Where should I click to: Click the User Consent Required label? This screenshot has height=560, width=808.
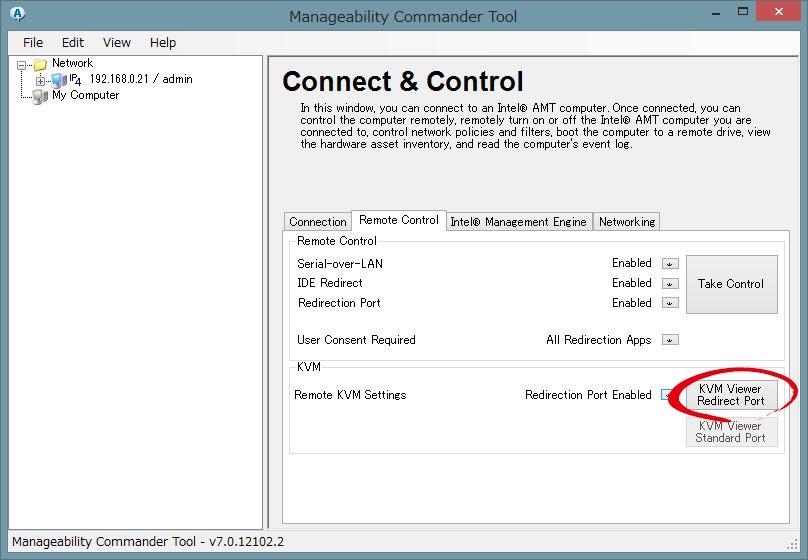[x=356, y=340]
